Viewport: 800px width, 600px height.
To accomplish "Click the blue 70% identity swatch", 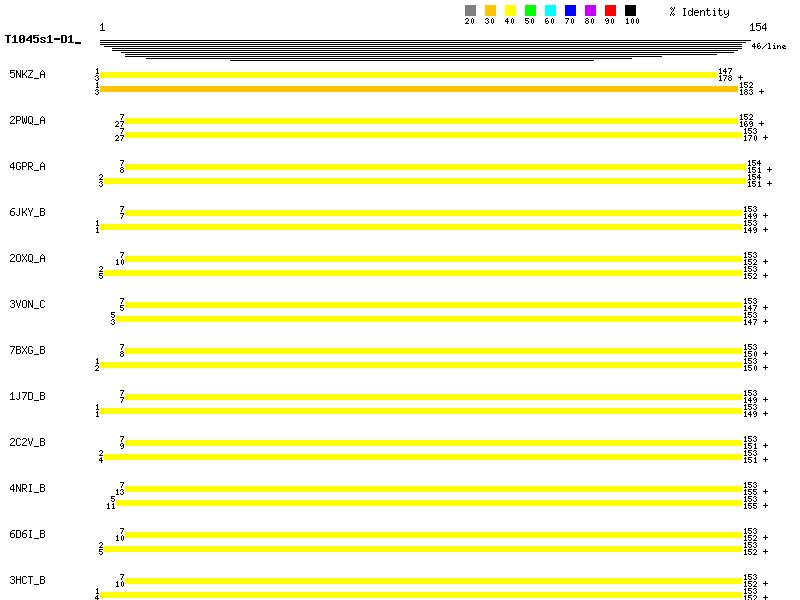I will click(x=570, y=11).
